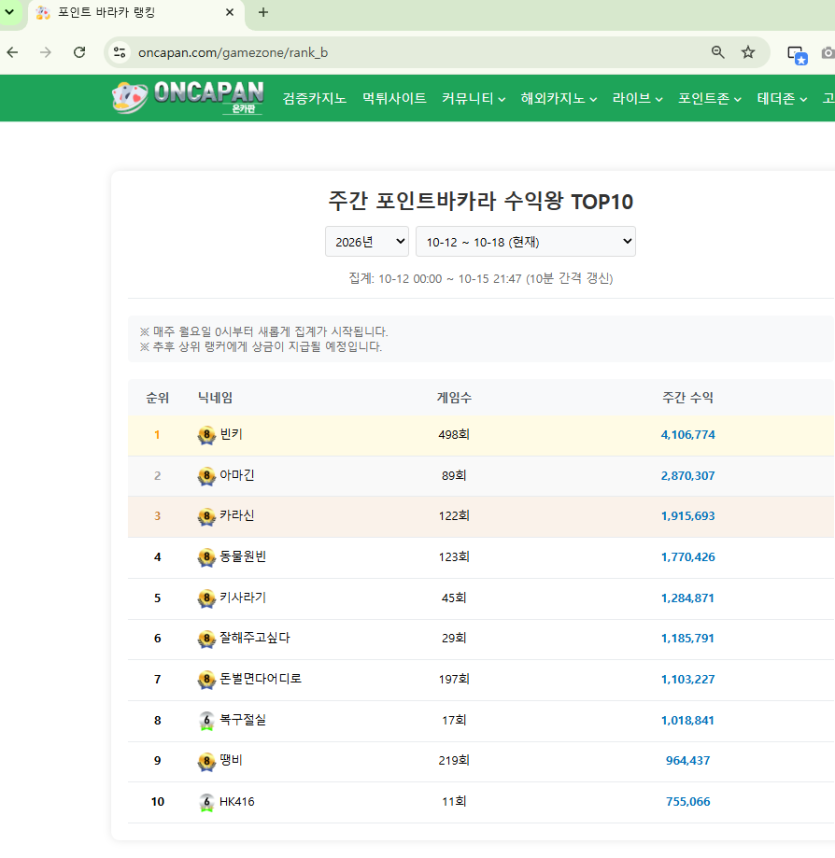The width and height of the screenshot is (835, 858).
Task: Click weekly profit 1,770,426
Action: 688,557
